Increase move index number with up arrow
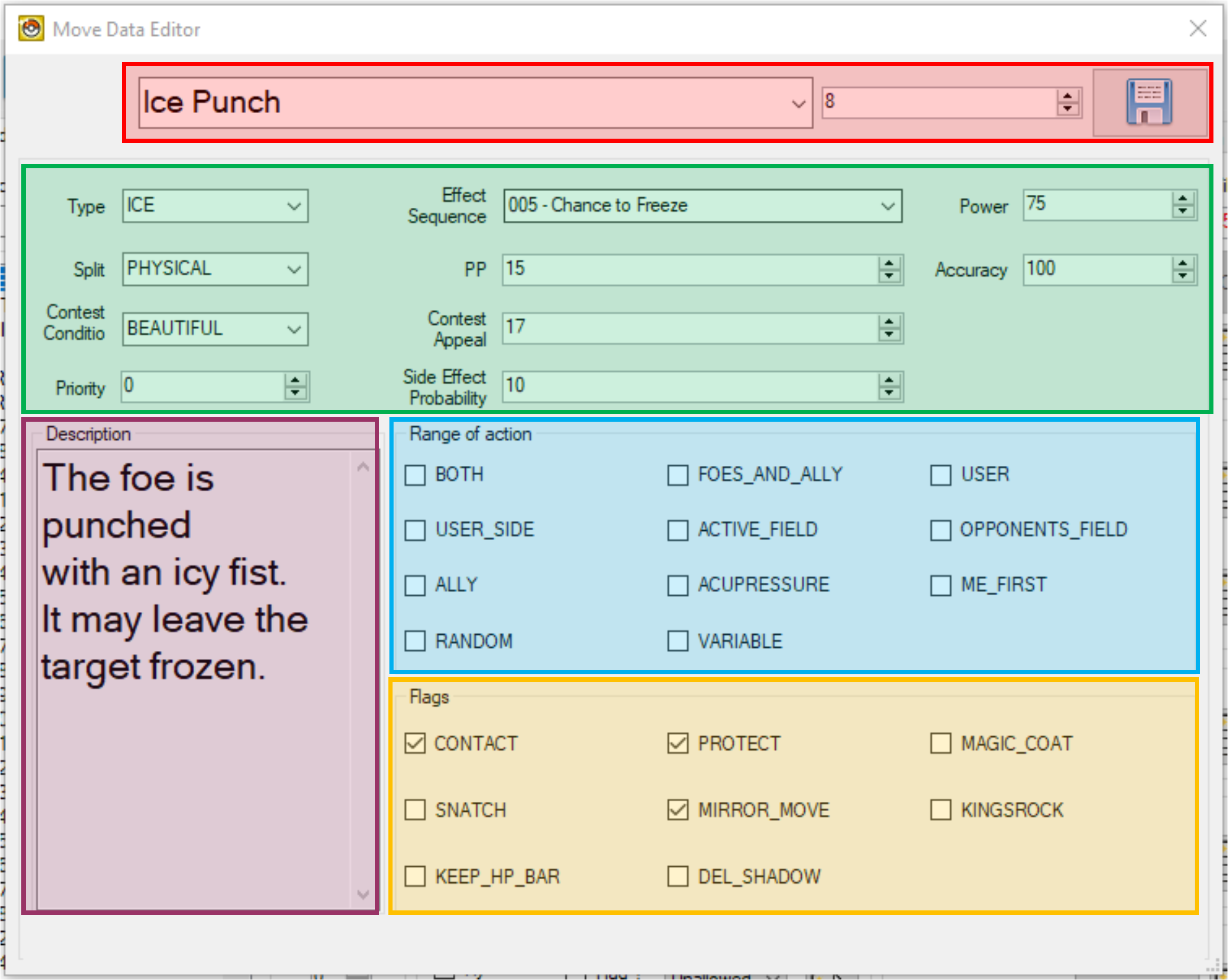 point(1068,96)
